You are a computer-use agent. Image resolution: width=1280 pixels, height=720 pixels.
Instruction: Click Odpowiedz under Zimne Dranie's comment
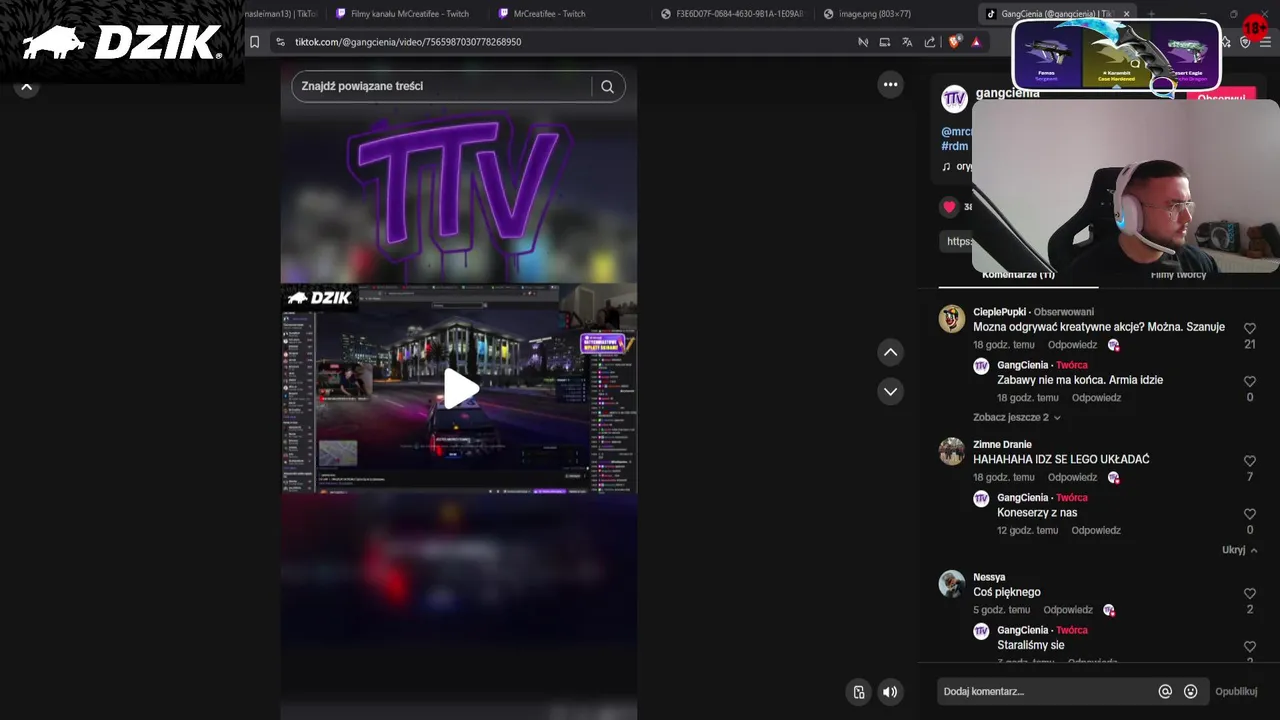click(1072, 478)
